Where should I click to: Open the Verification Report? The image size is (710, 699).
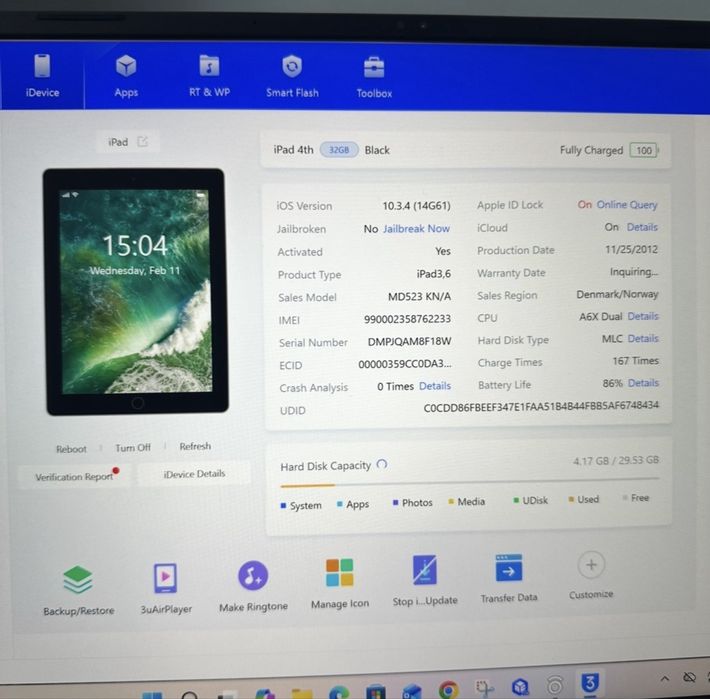pos(74,477)
